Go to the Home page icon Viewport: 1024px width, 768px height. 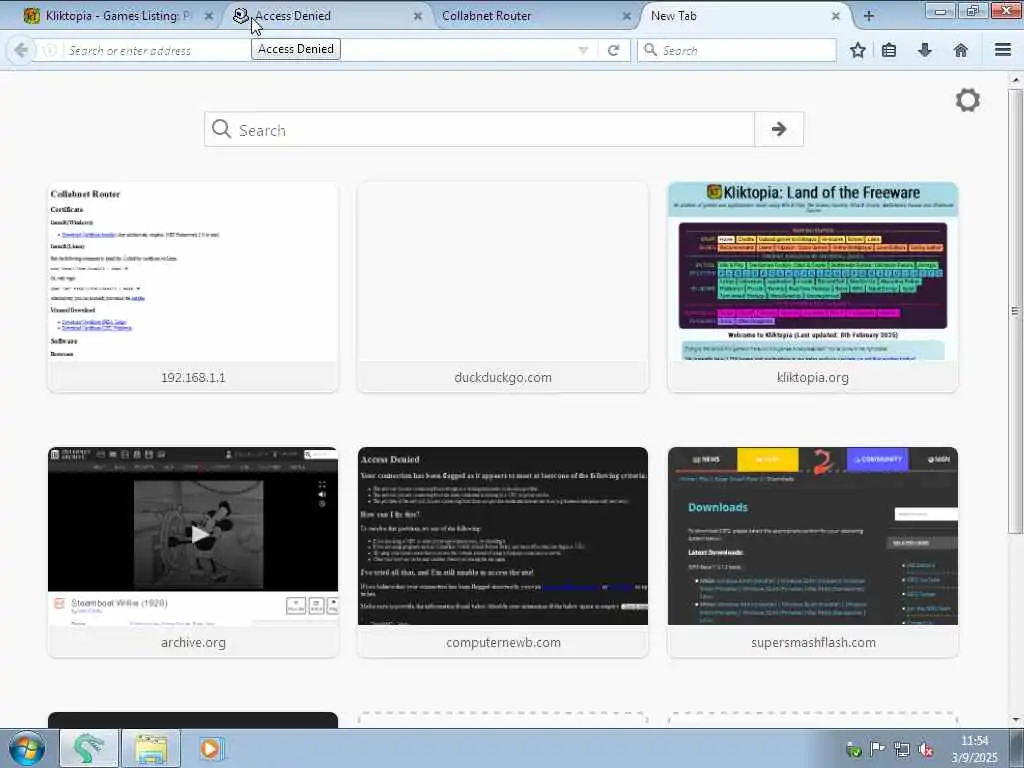pos(961,50)
